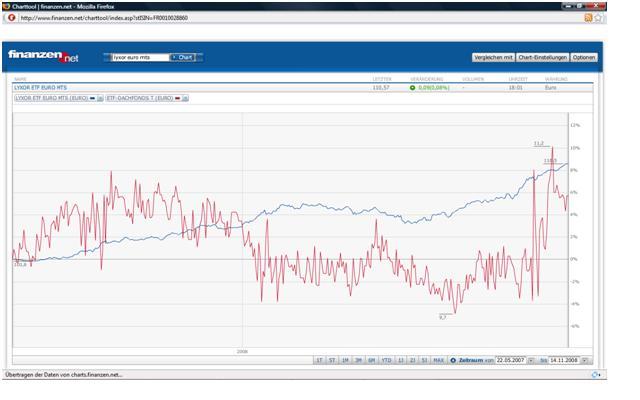The height and width of the screenshot is (400, 640).
Task: Select the 1T time range
Action: 319,360
